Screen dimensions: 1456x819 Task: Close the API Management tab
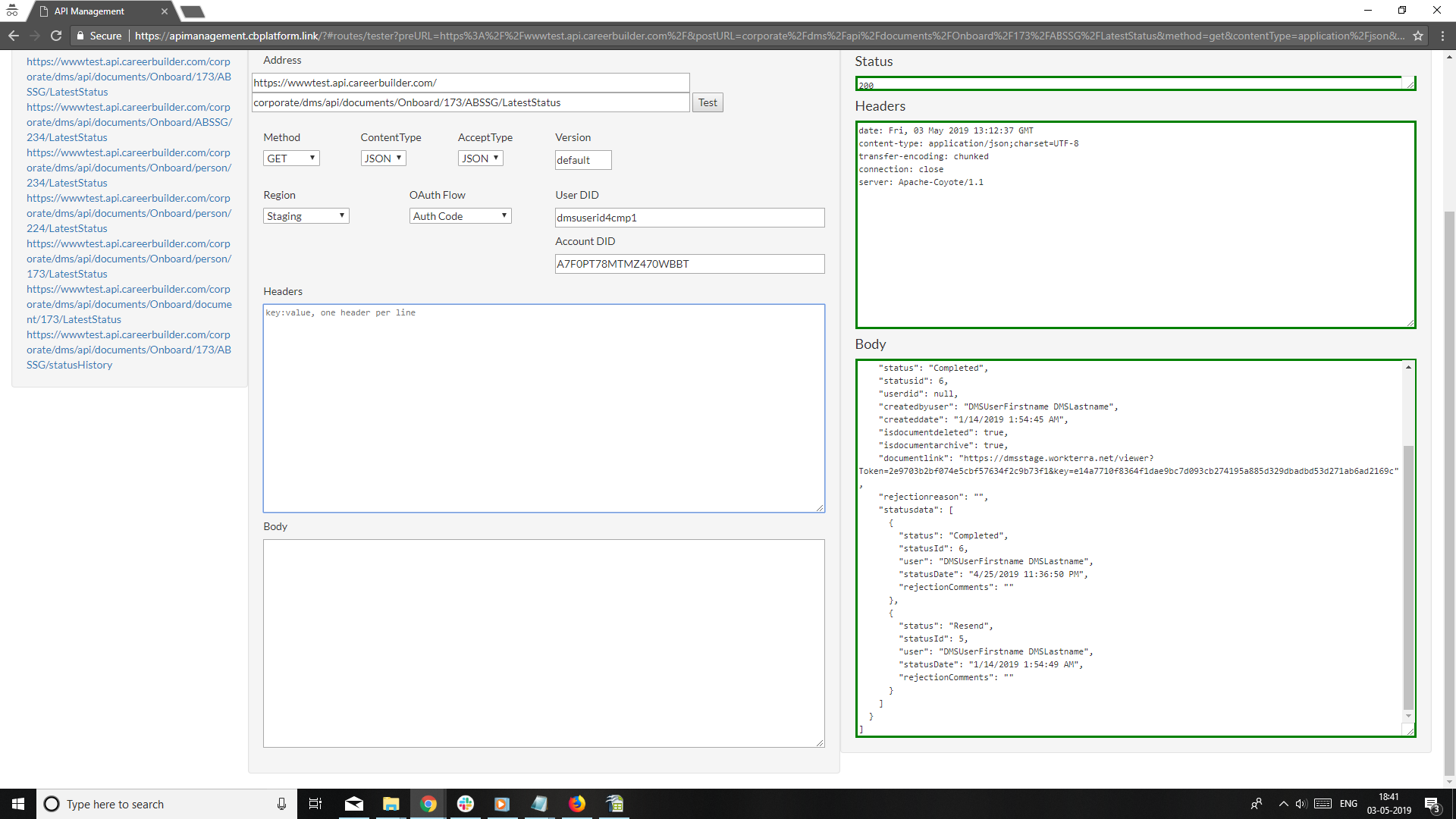coord(164,11)
